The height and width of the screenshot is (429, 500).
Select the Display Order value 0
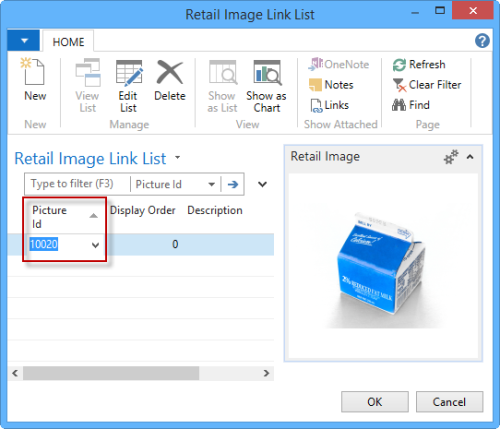pyautogui.click(x=175, y=244)
